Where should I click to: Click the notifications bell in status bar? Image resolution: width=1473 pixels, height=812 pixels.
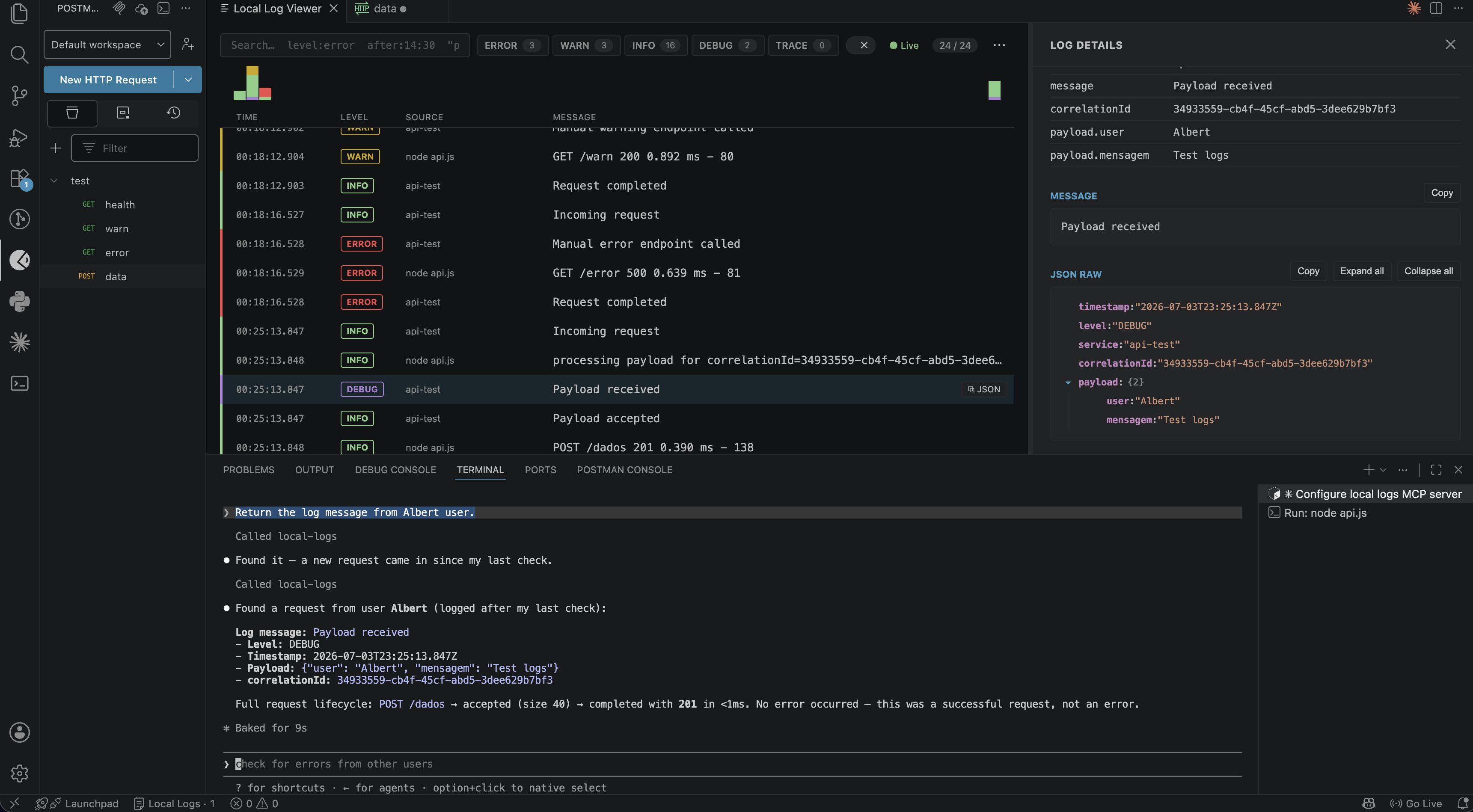[x=1462, y=803]
